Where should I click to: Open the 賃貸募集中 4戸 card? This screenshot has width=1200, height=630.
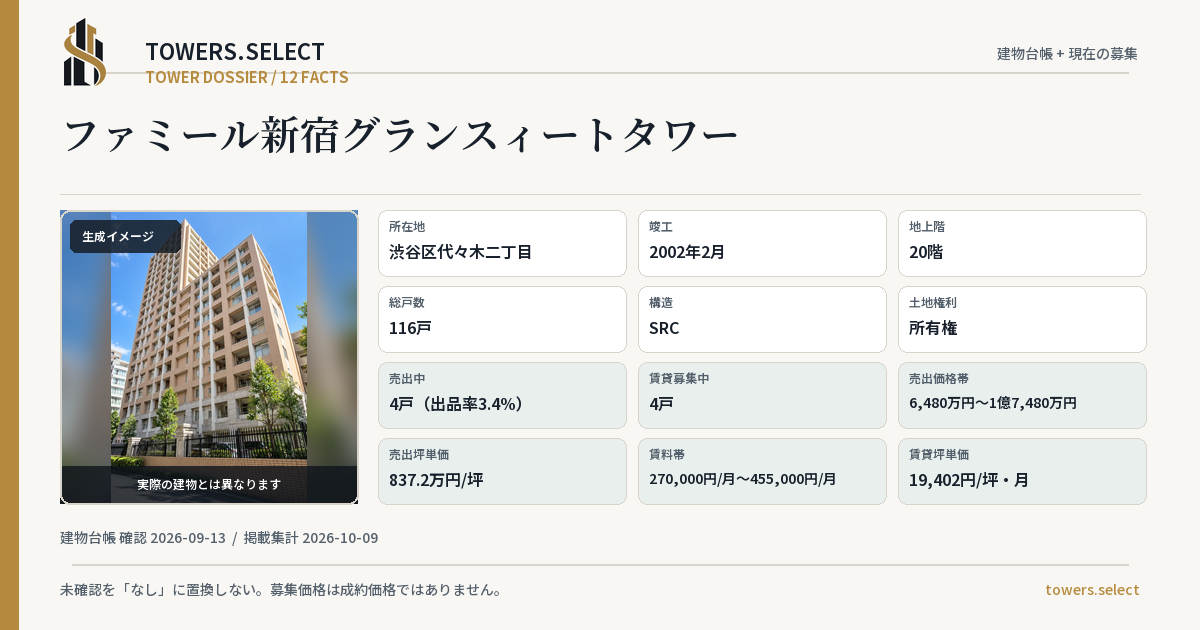click(762, 395)
